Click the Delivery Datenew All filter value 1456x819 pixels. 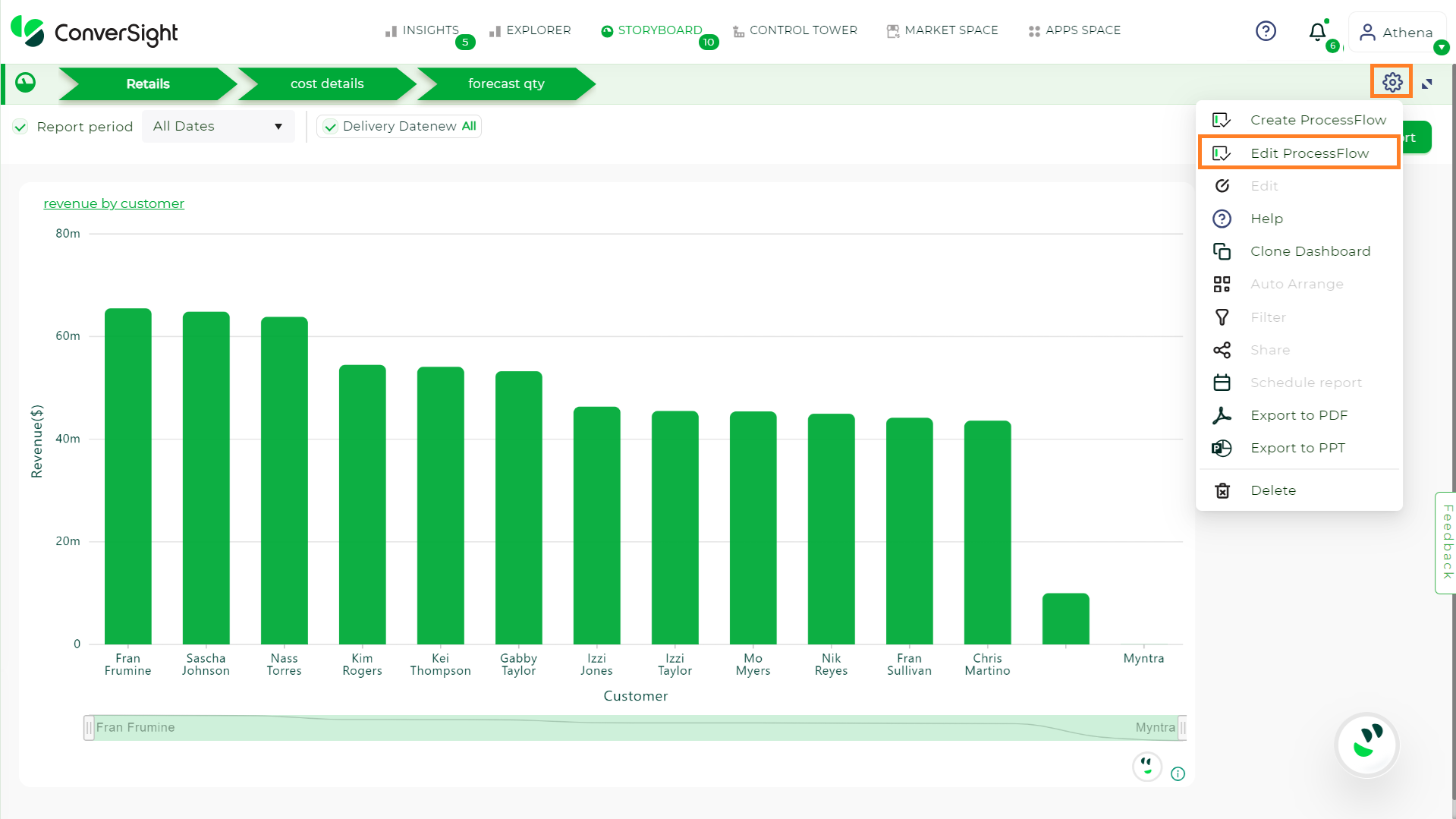[469, 126]
